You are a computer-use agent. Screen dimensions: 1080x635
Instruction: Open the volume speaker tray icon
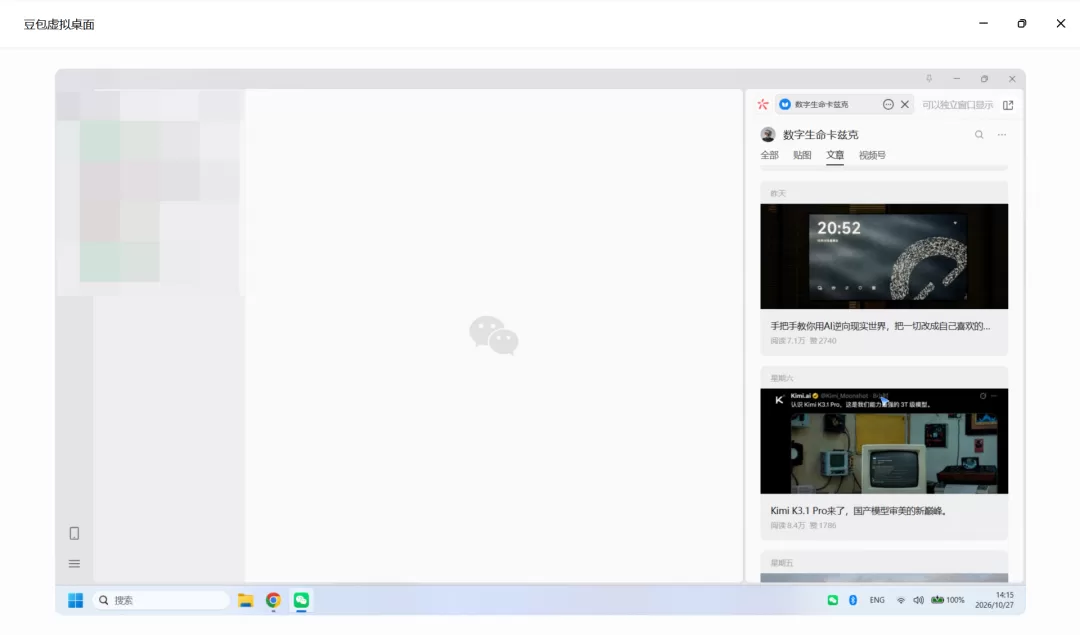point(918,600)
